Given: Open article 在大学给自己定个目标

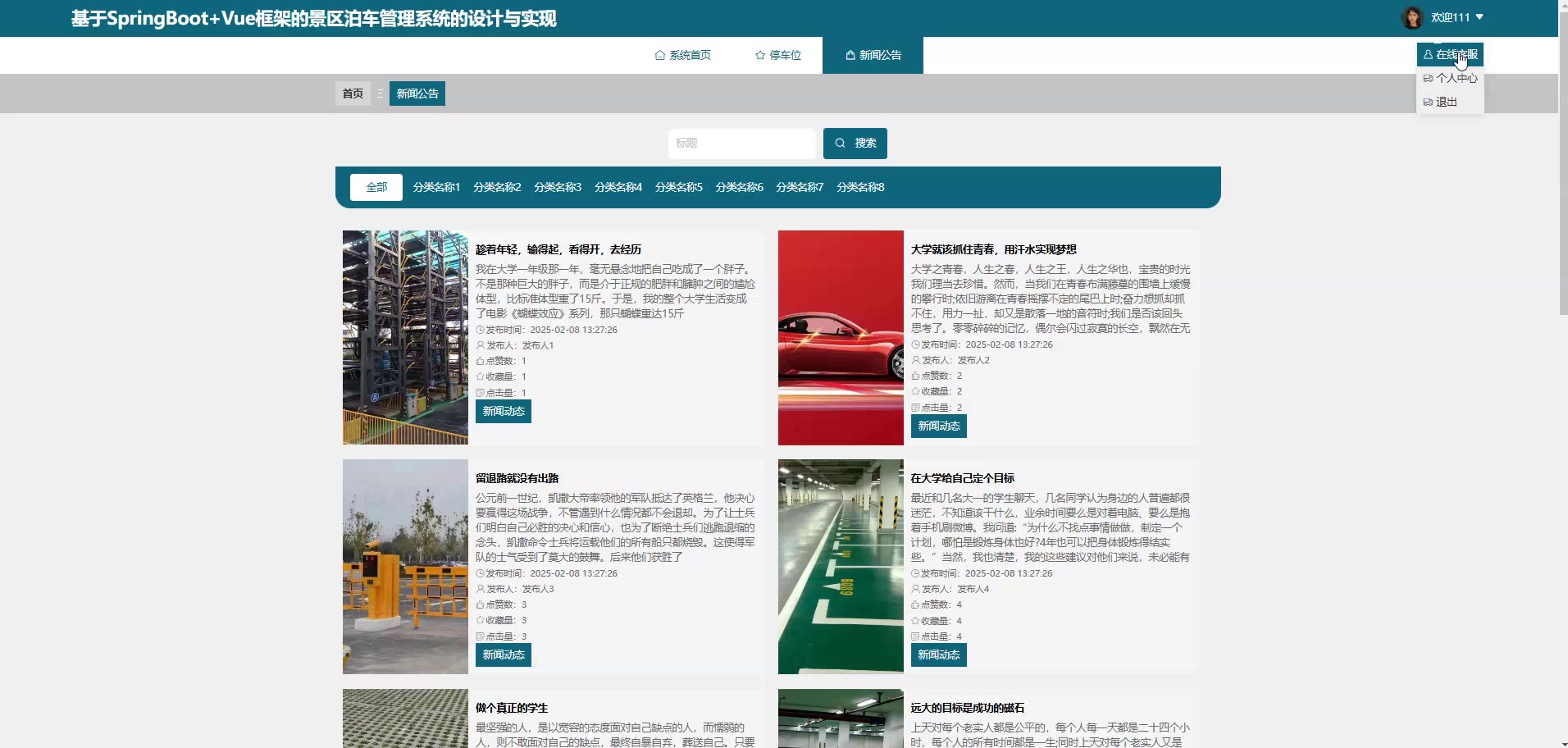Looking at the screenshot, I should 963,479.
